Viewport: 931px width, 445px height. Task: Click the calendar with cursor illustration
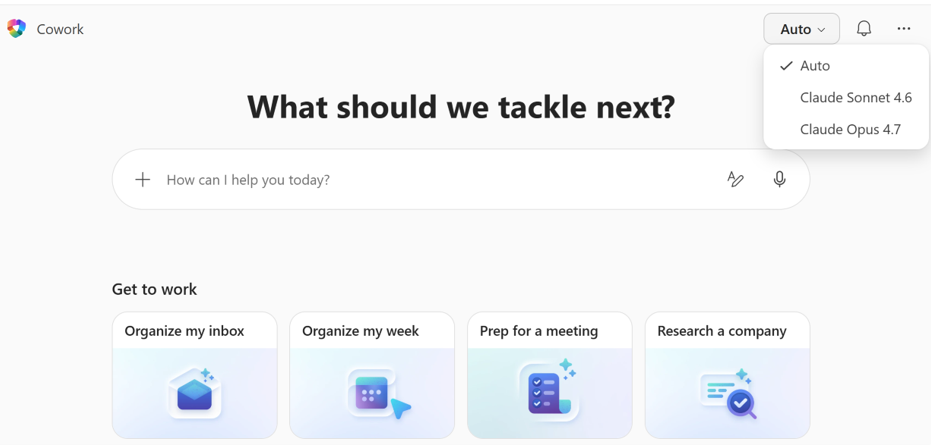point(378,393)
